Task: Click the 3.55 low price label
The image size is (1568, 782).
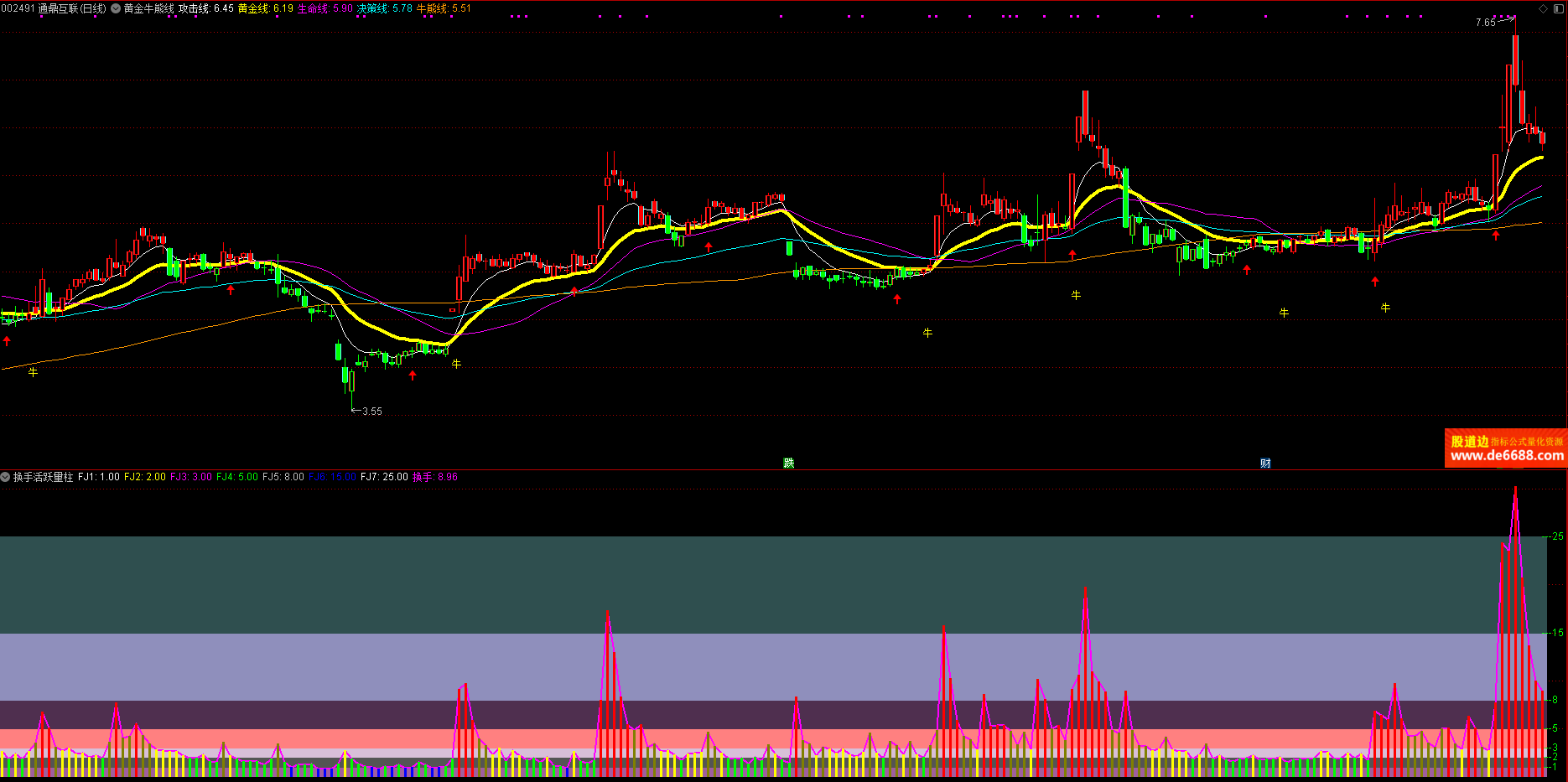Action: click(371, 412)
